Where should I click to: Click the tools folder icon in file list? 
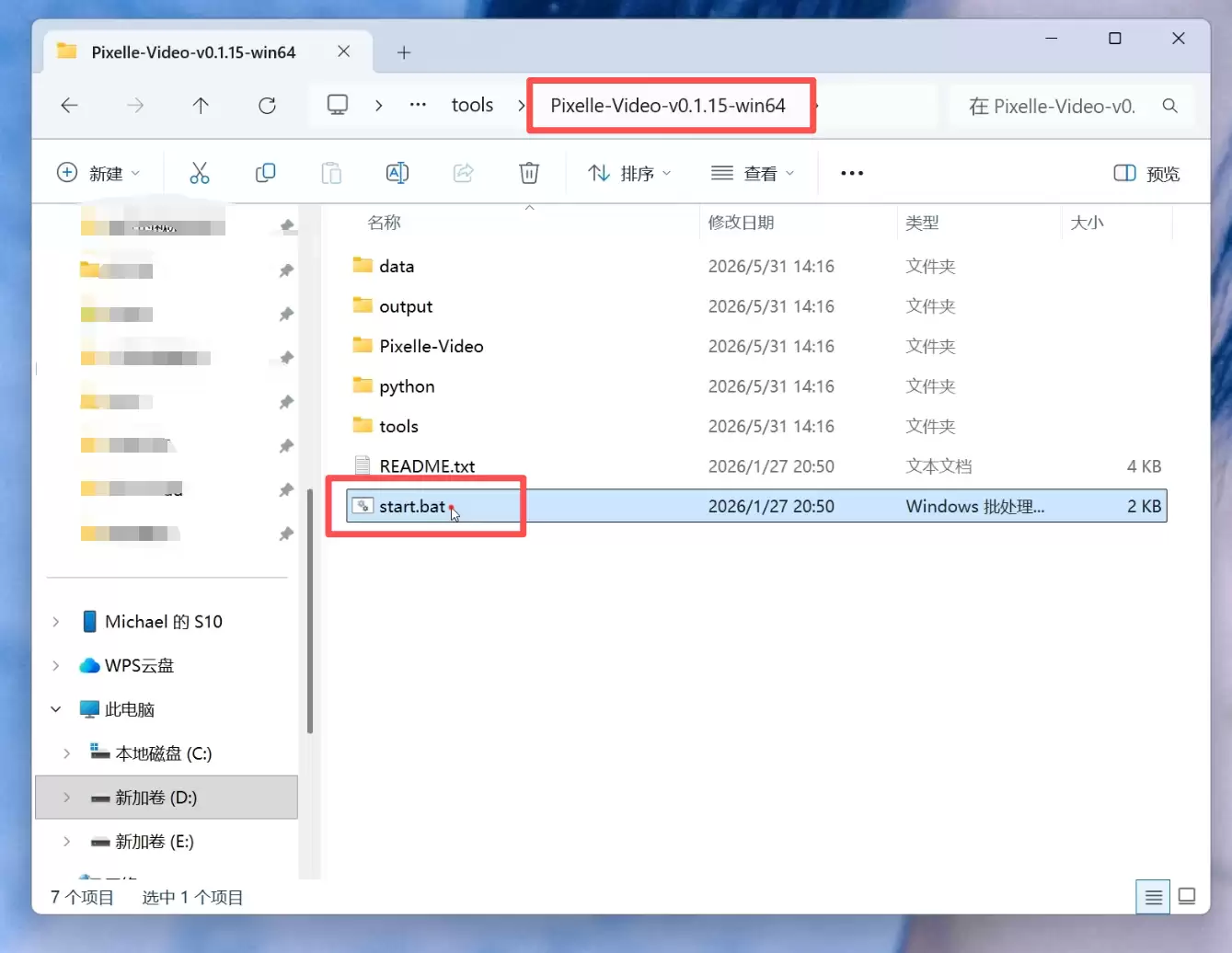pyautogui.click(x=363, y=426)
